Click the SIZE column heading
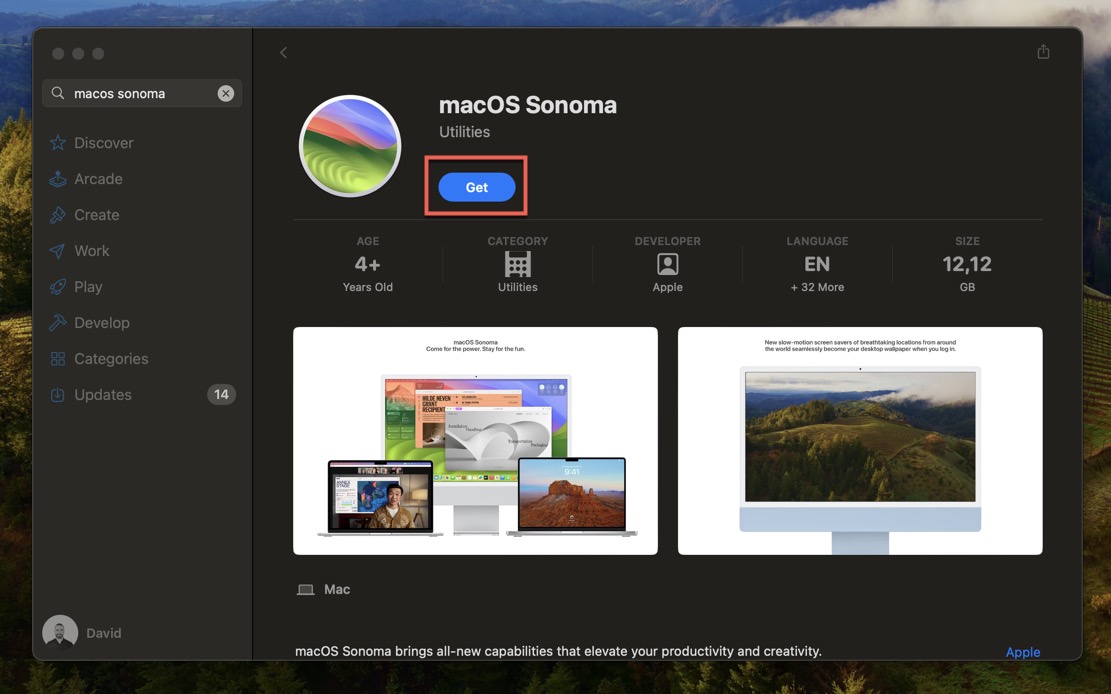Screen dimensions: 1111x694 click(967, 241)
